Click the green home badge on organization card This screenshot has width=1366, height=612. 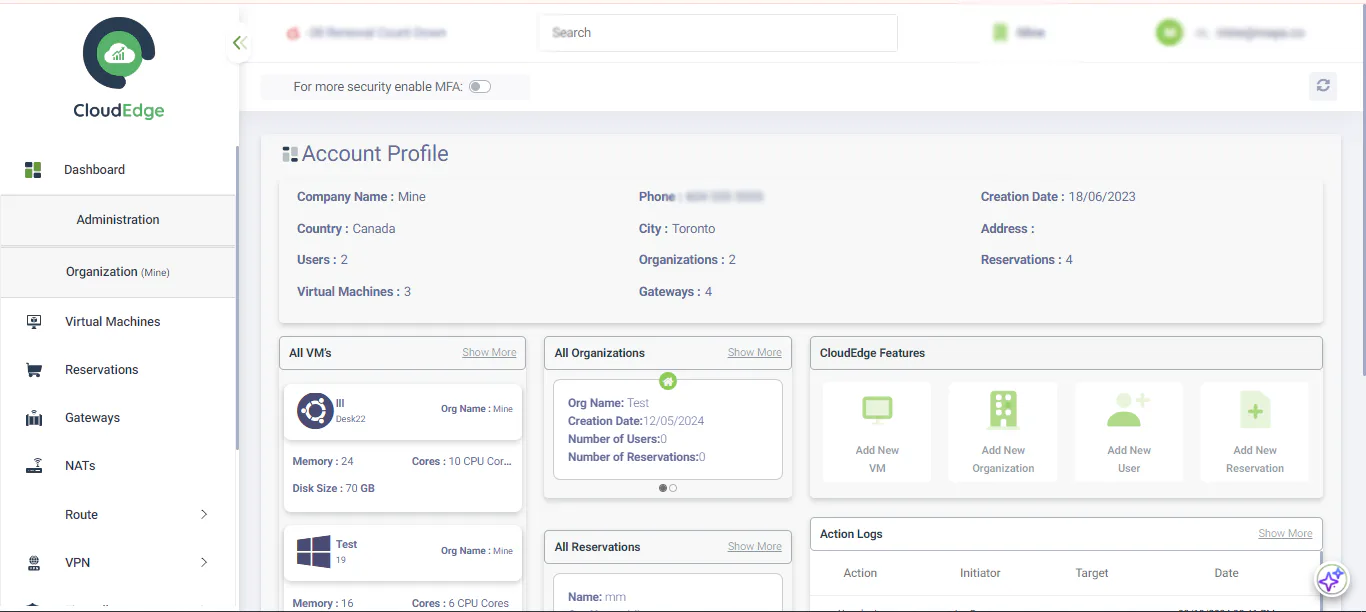coord(668,380)
